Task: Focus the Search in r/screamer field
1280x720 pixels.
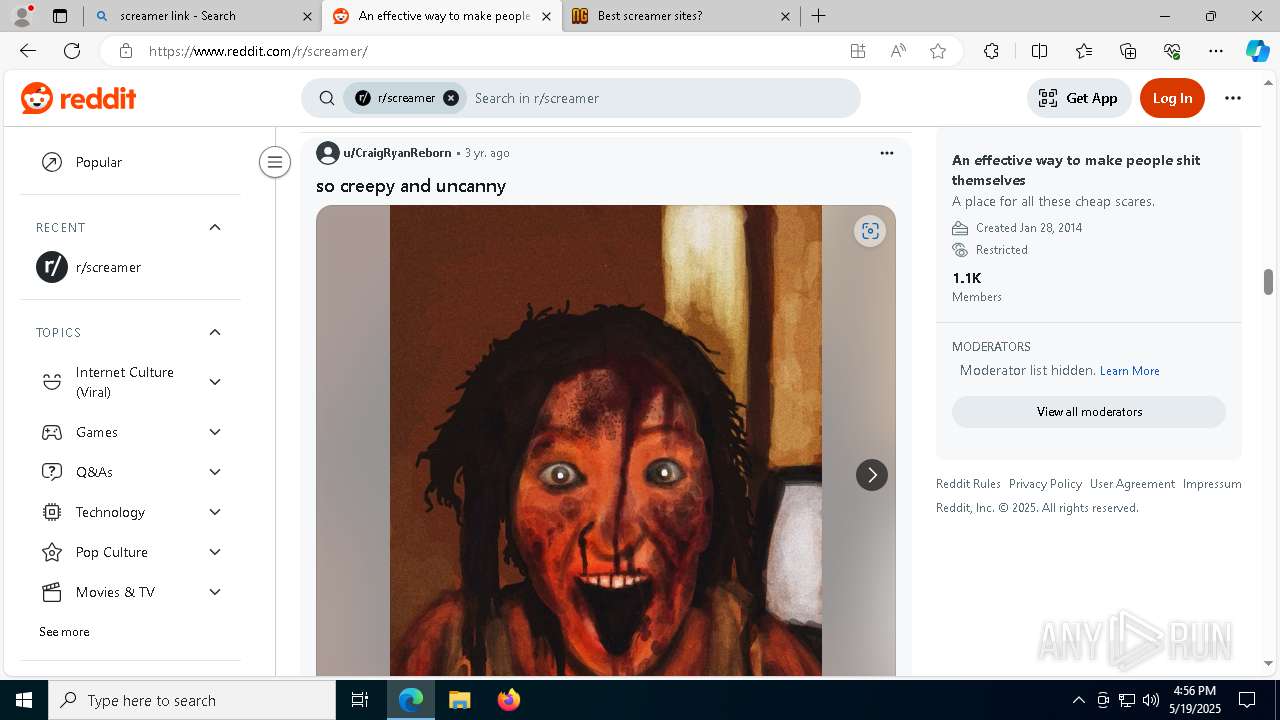Action: 660,98
